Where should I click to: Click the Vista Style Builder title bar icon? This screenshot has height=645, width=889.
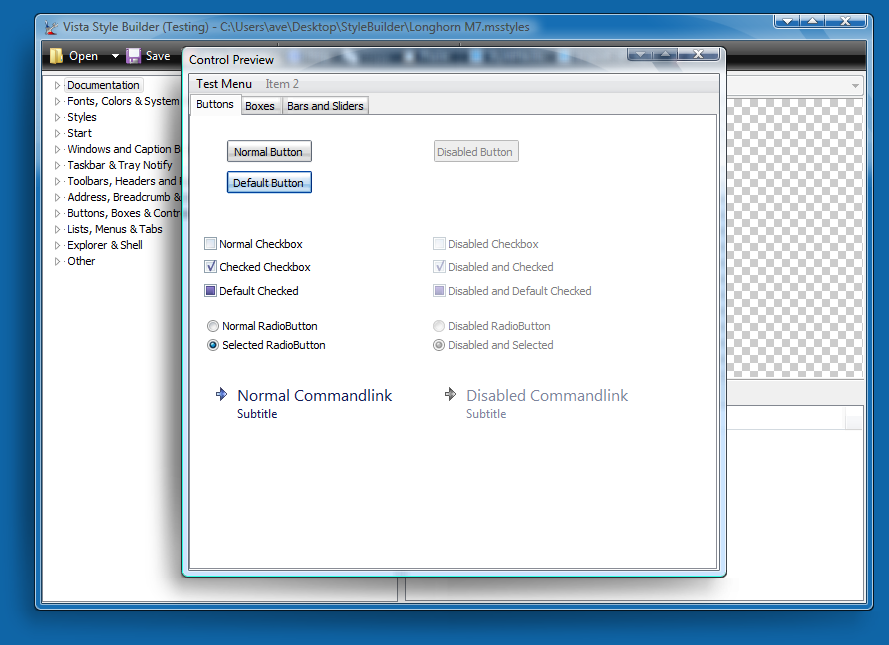point(50,27)
